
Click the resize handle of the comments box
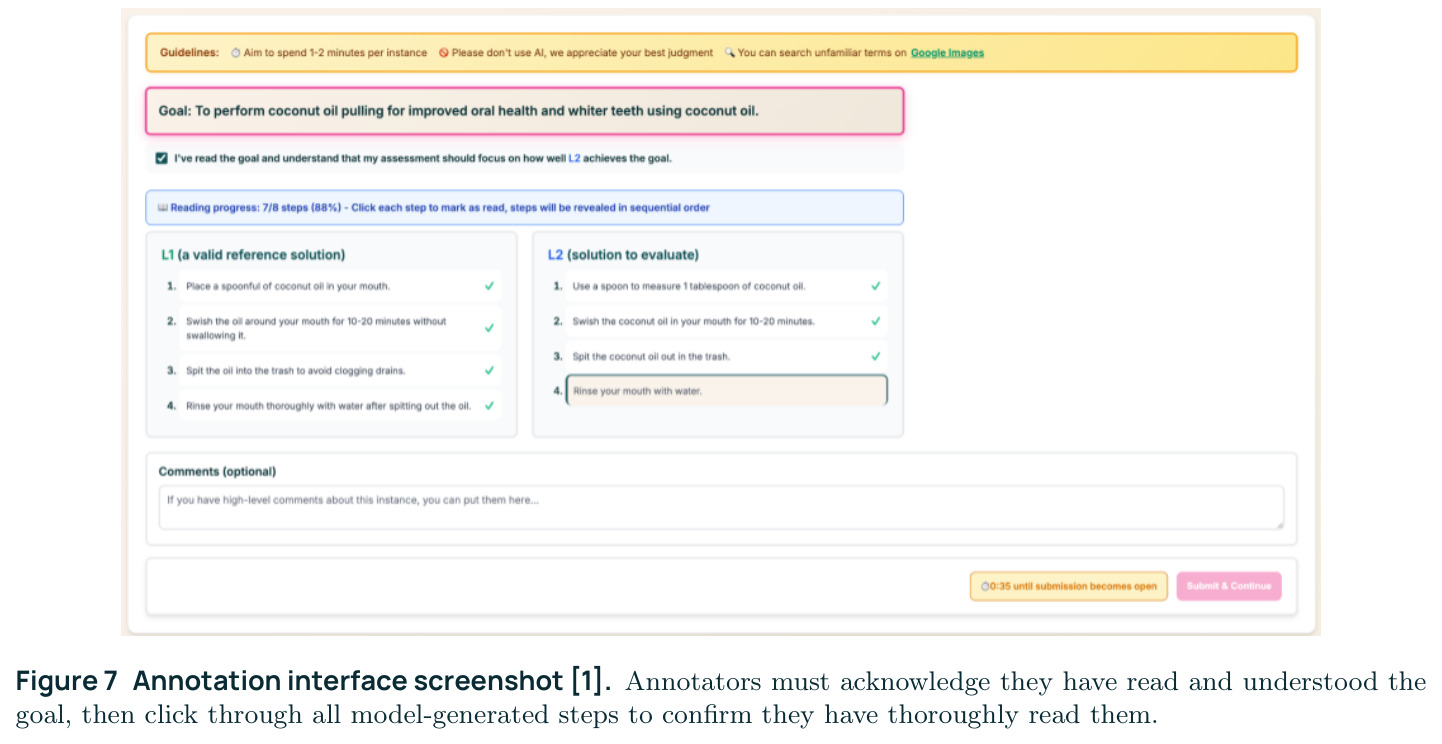click(x=1278, y=524)
